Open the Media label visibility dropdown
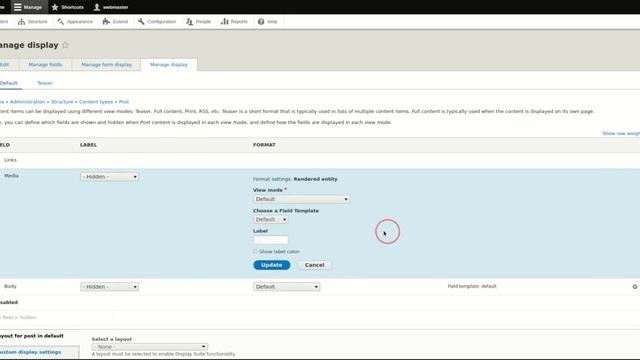The image size is (640, 360). click(109, 177)
